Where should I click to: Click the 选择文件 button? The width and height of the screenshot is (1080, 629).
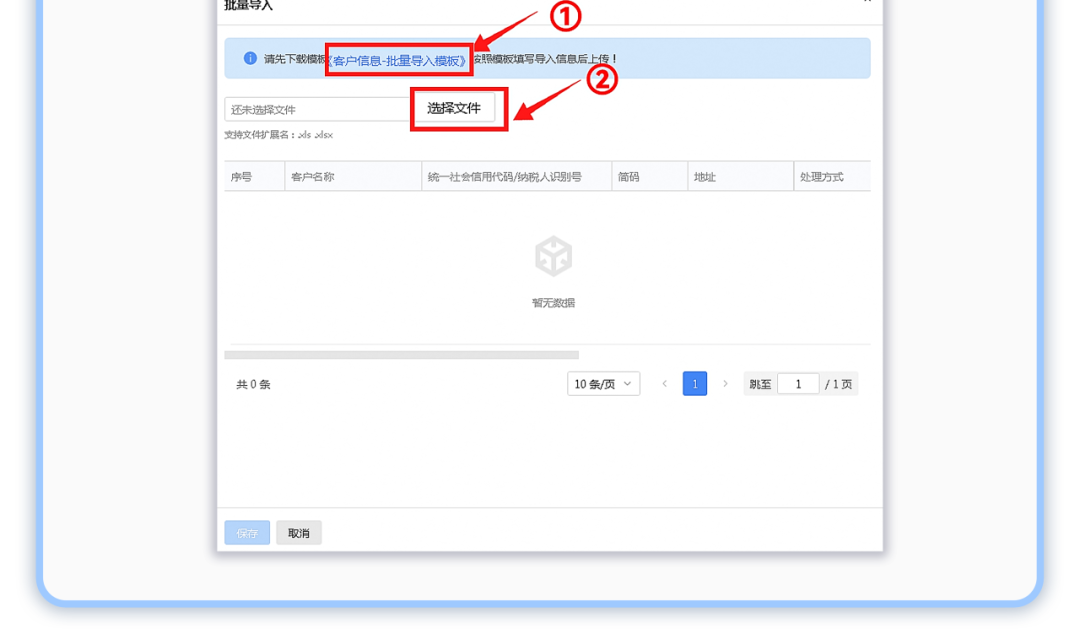click(454, 108)
